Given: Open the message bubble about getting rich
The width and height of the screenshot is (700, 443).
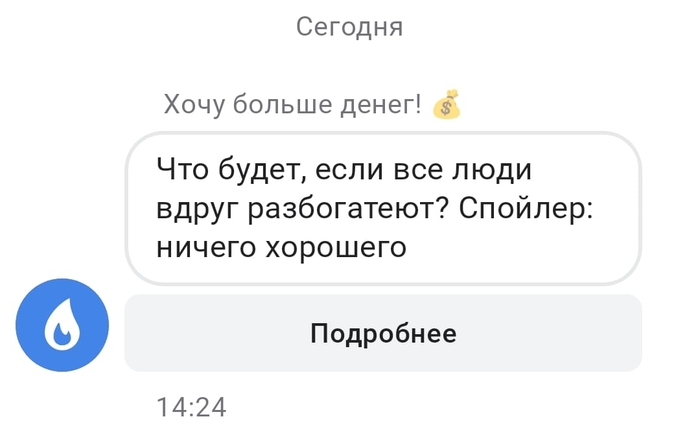Looking at the screenshot, I should pos(382,208).
